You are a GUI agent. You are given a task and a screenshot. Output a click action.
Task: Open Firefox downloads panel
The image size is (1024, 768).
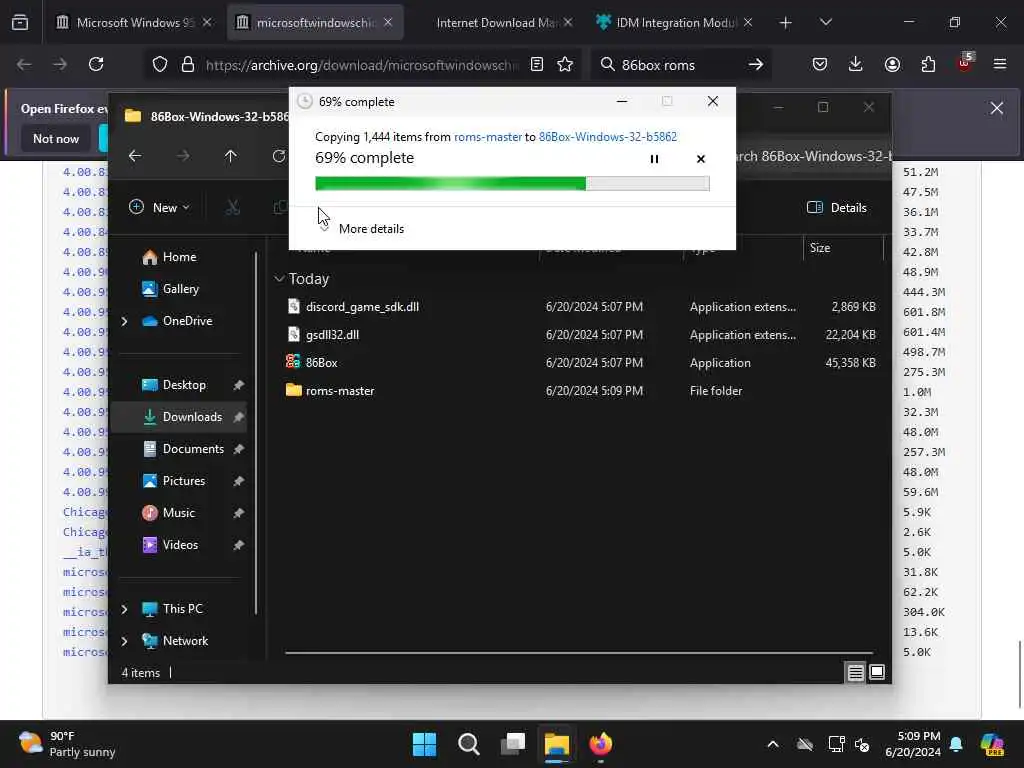coord(856,64)
